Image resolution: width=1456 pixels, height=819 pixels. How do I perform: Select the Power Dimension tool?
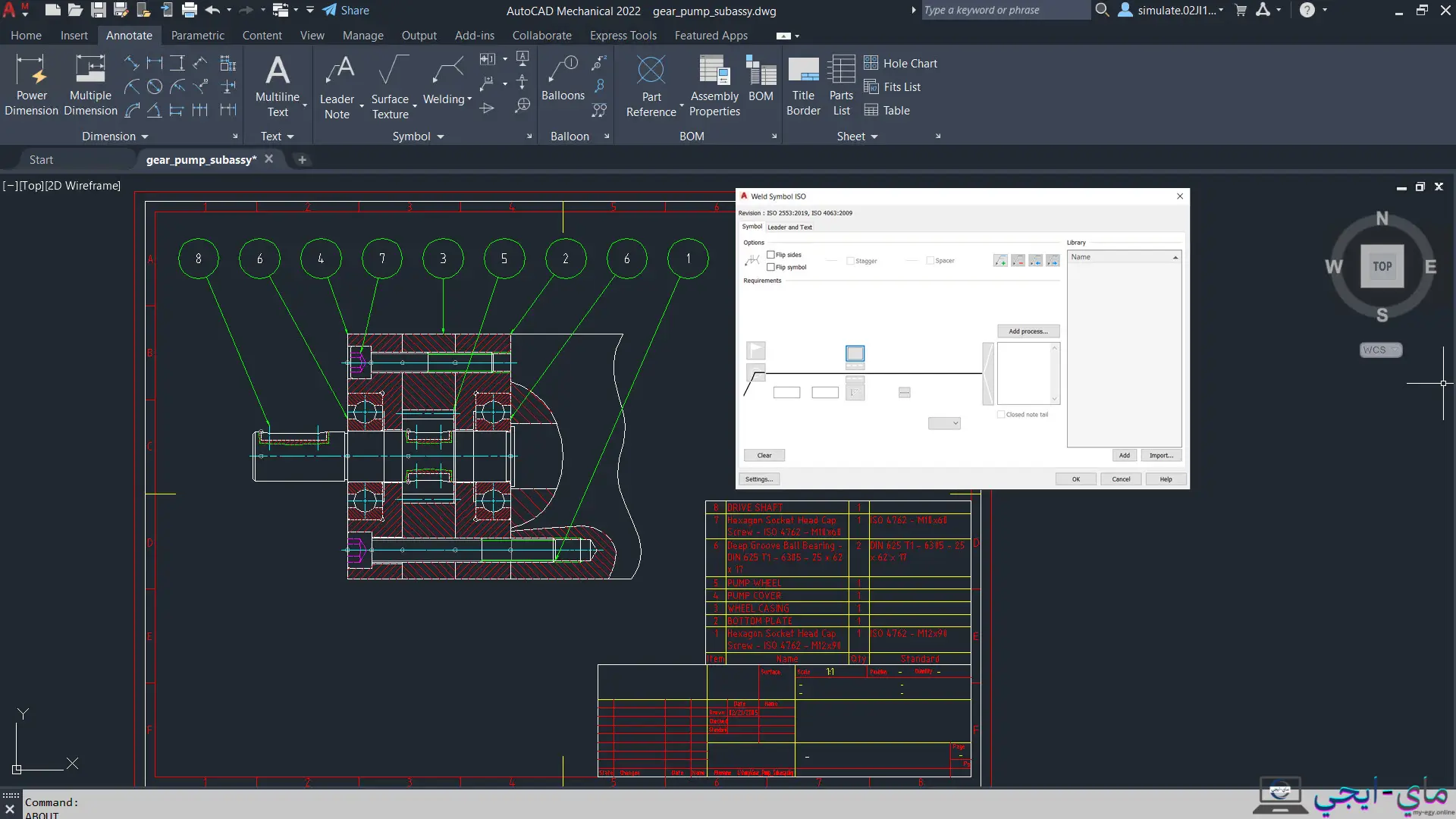31,85
